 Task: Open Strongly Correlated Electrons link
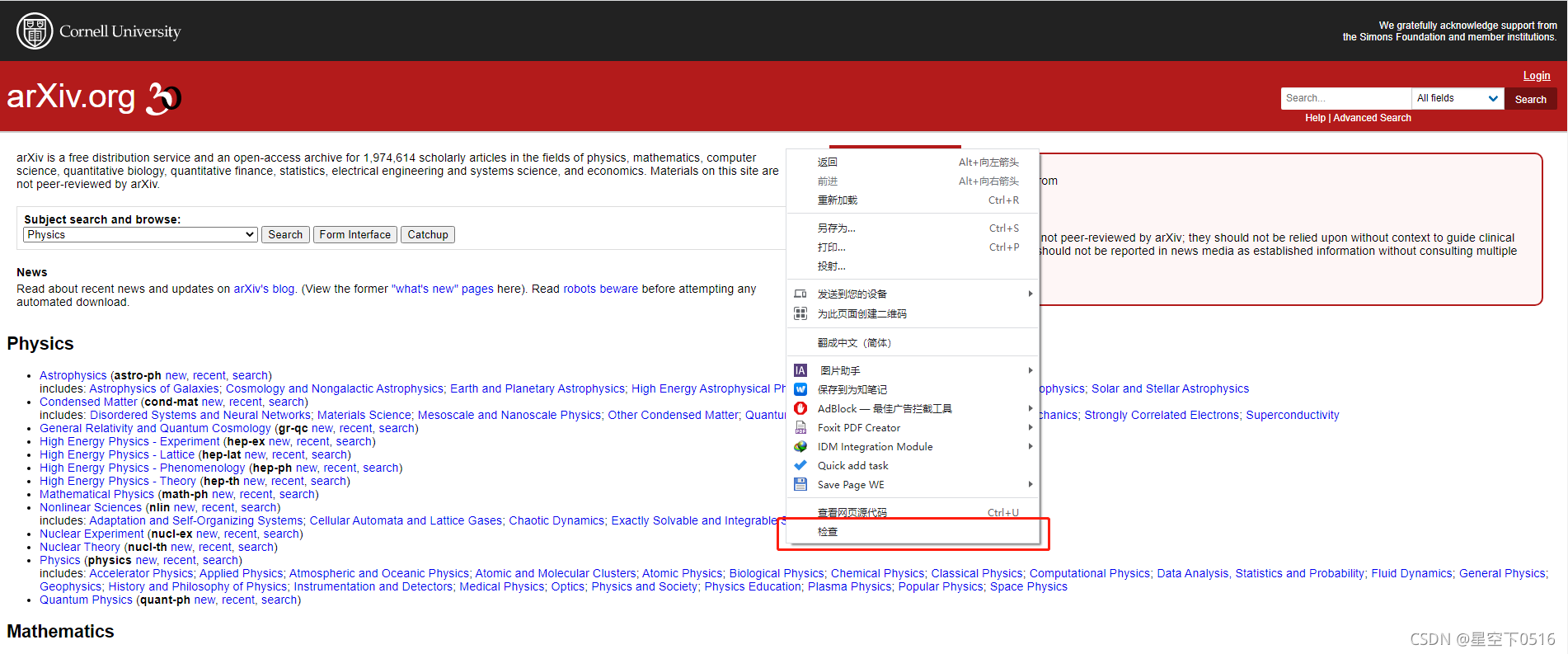[x=1162, y=415]
